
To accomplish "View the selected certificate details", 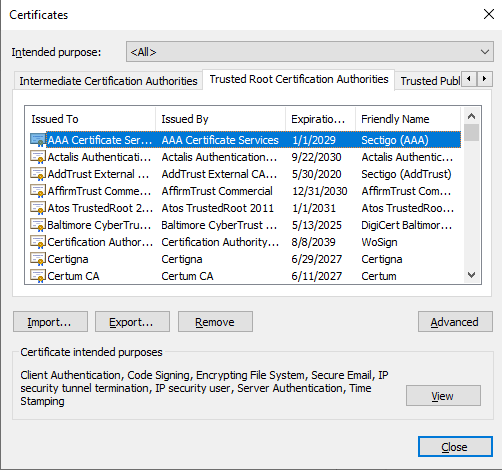I will point(443,396).
